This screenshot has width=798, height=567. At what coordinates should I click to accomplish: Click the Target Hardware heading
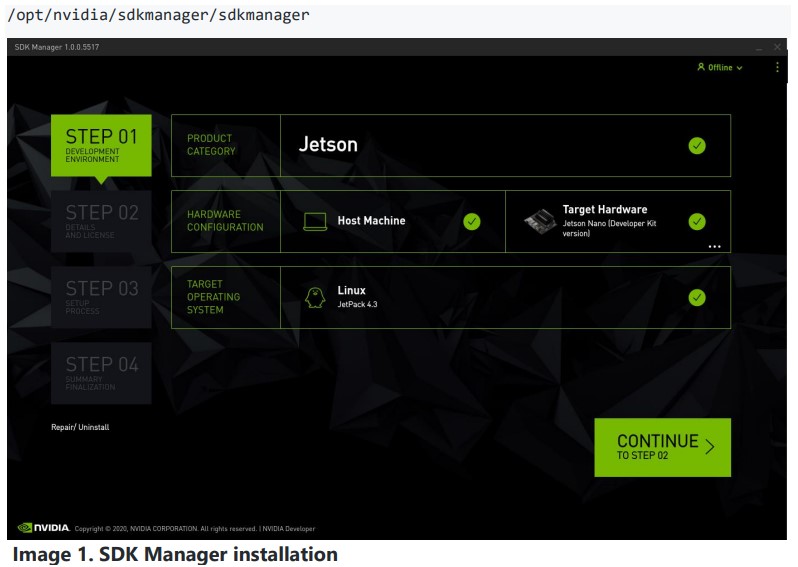point(605,209)
